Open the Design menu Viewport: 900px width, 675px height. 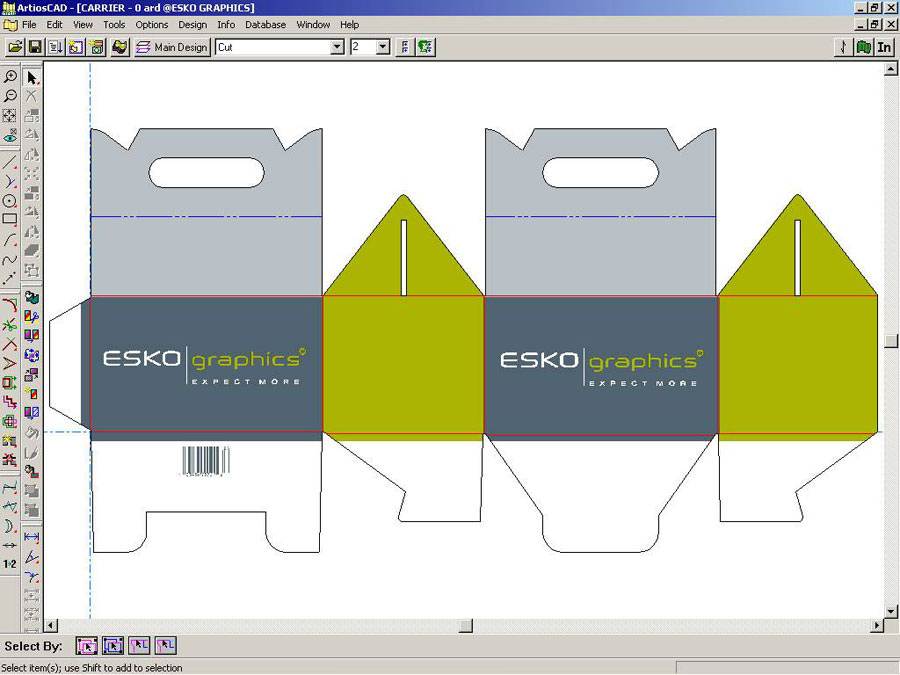tap(192, 25)
